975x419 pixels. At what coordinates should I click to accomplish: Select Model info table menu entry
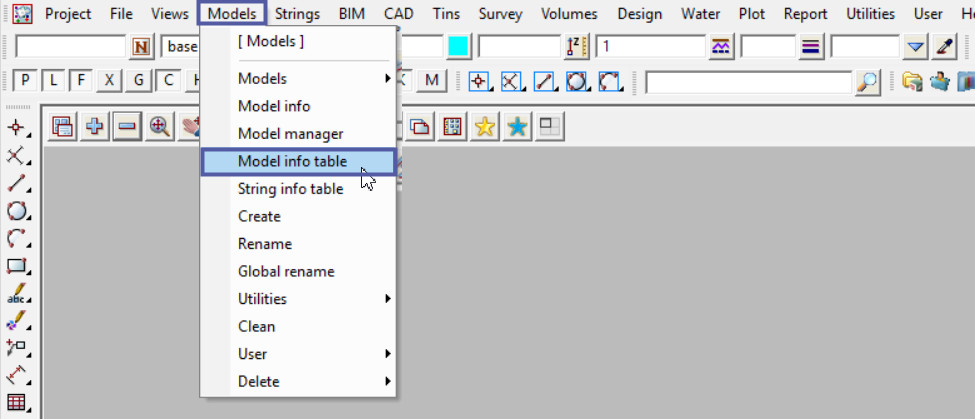(x=292, y=161)
